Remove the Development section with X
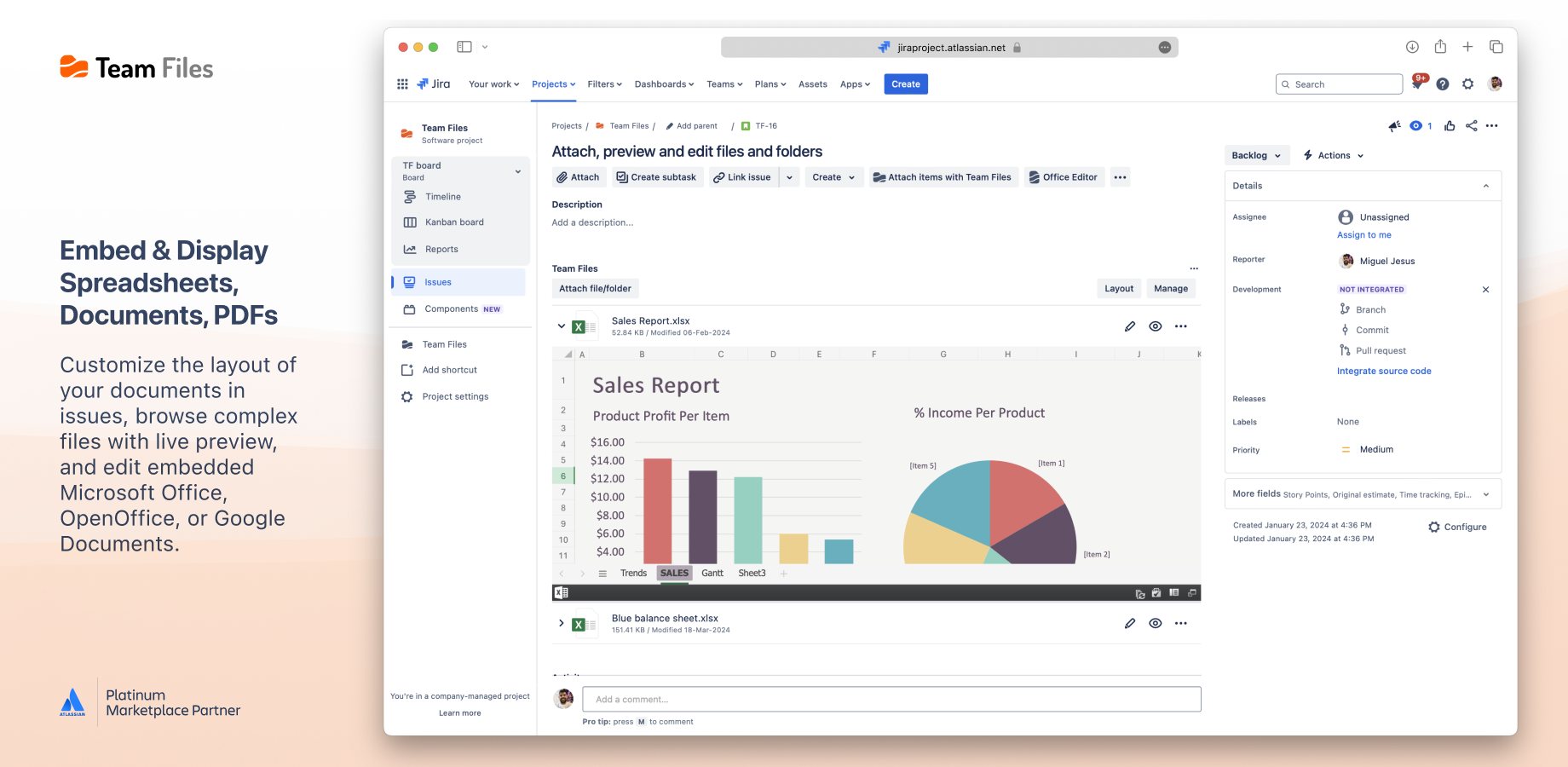 (1485, 290)
